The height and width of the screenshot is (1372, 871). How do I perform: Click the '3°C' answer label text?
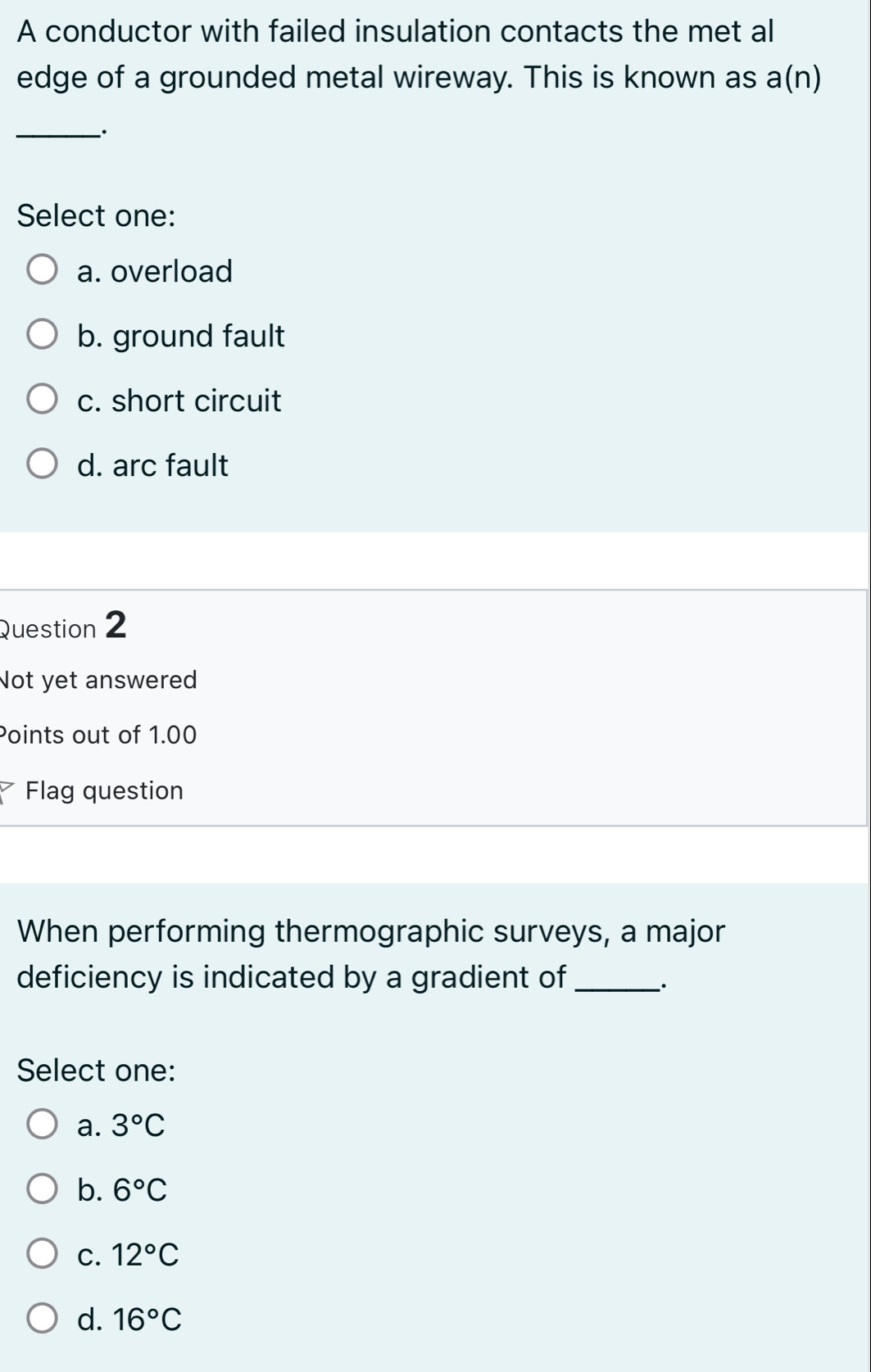point(138,1125)
